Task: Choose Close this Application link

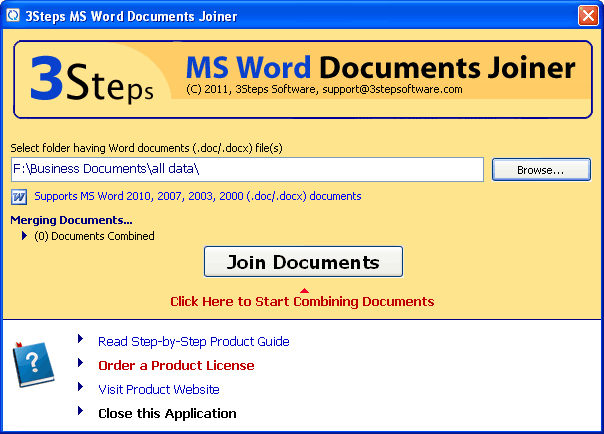Action: pos(167,413)
